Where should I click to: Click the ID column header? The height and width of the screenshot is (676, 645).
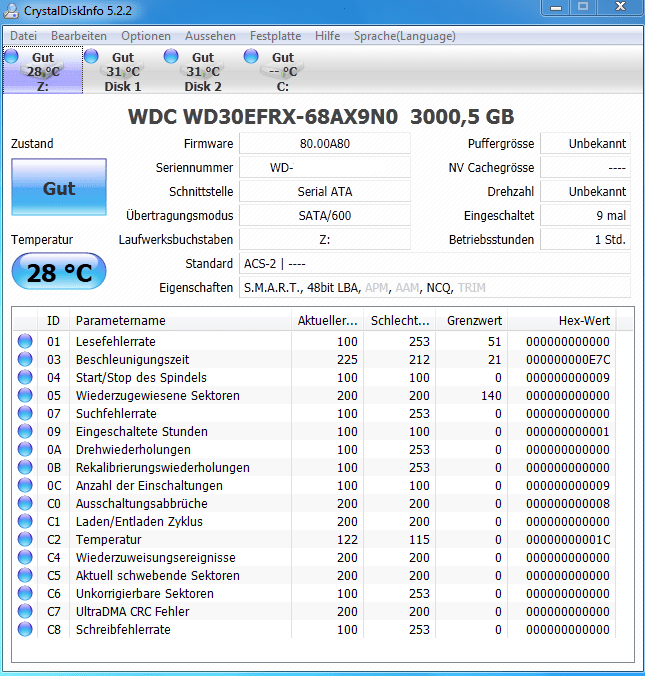tap(53, 320)
